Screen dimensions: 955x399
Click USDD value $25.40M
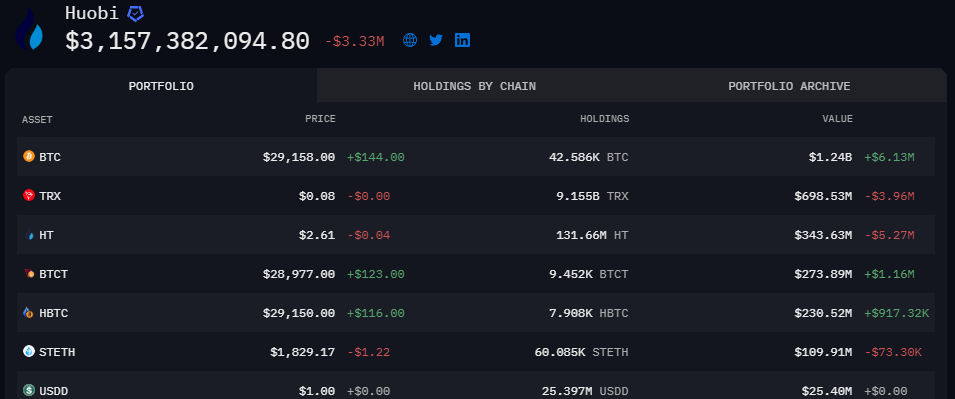(827, 391)
